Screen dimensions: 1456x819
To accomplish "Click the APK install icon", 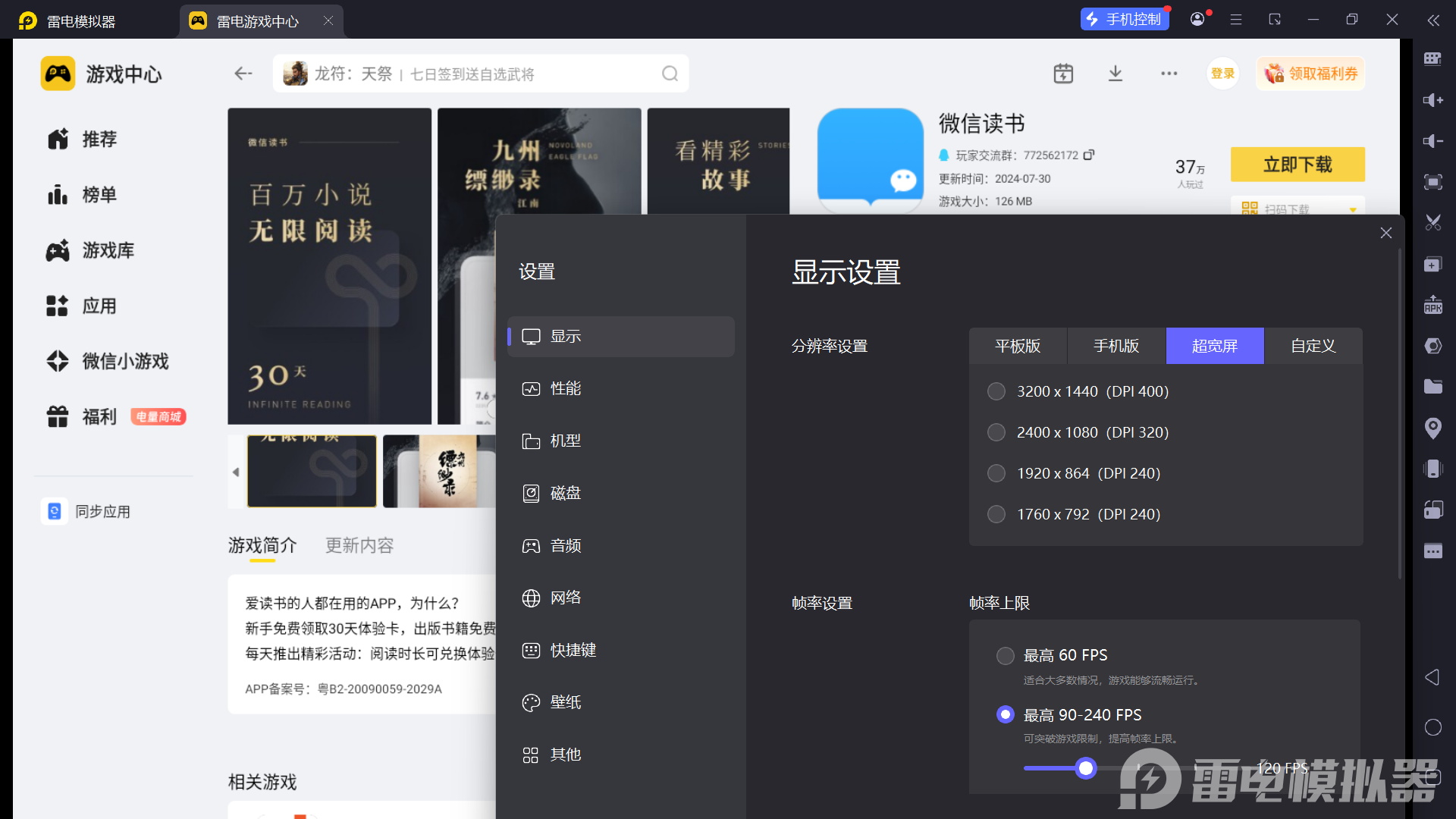I will 1432,305.
